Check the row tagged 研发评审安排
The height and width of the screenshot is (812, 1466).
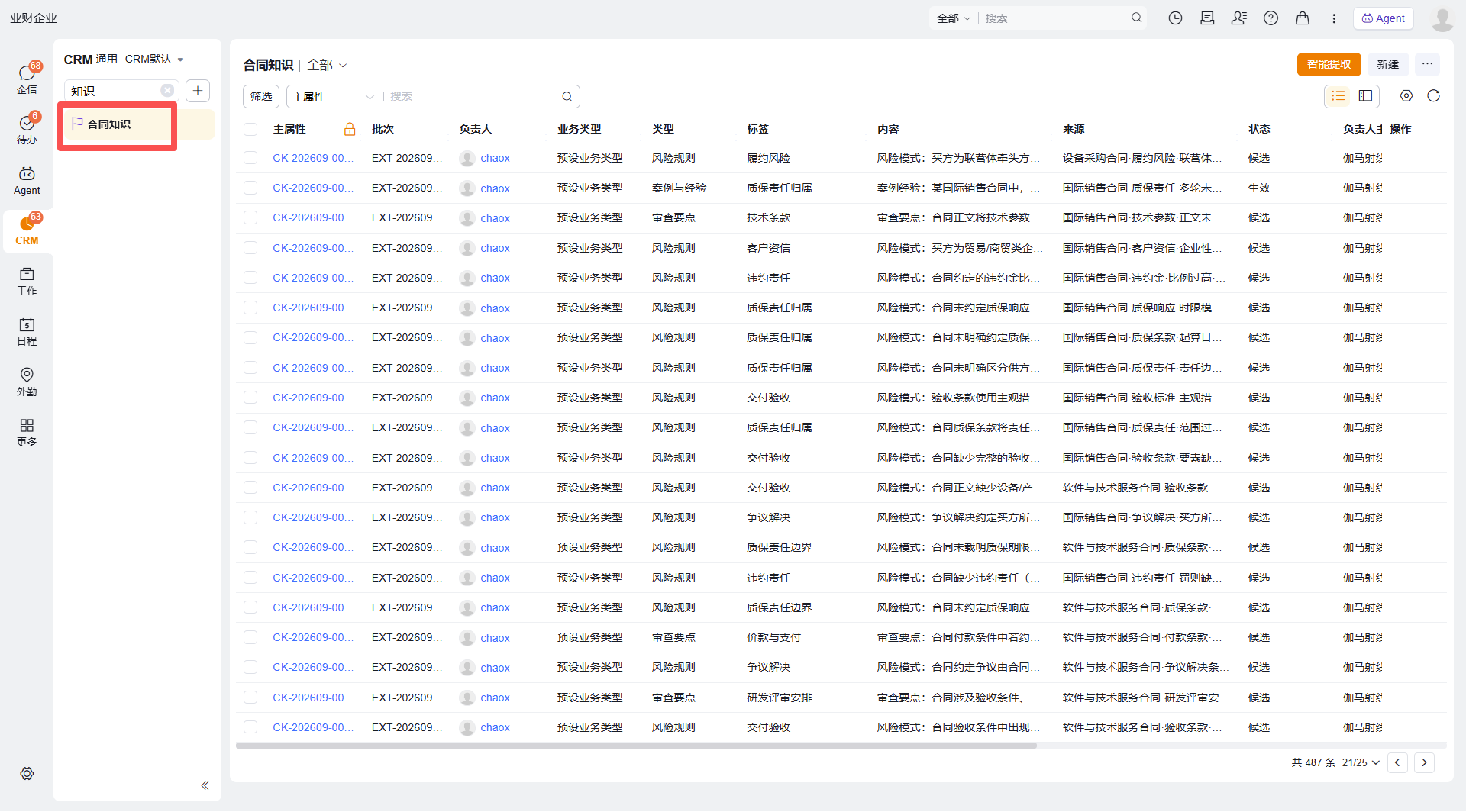(x=250, y=698)
